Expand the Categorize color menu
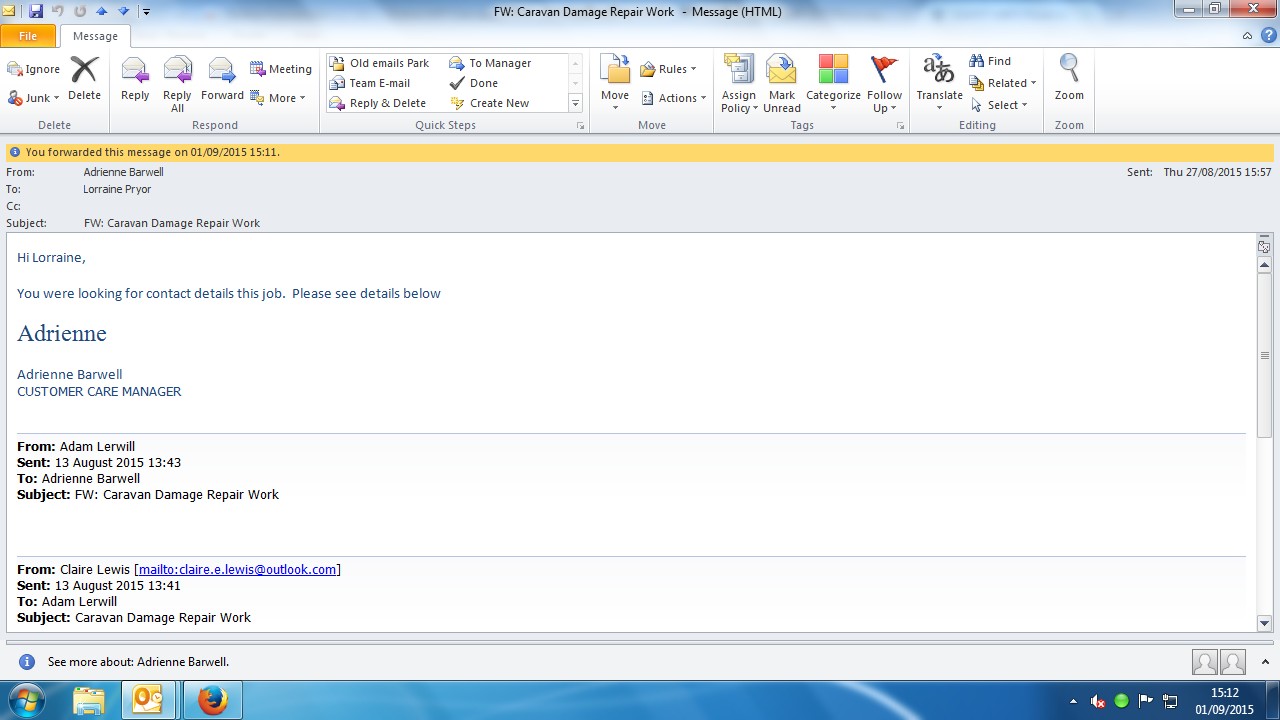 click(x=833, y=83)
